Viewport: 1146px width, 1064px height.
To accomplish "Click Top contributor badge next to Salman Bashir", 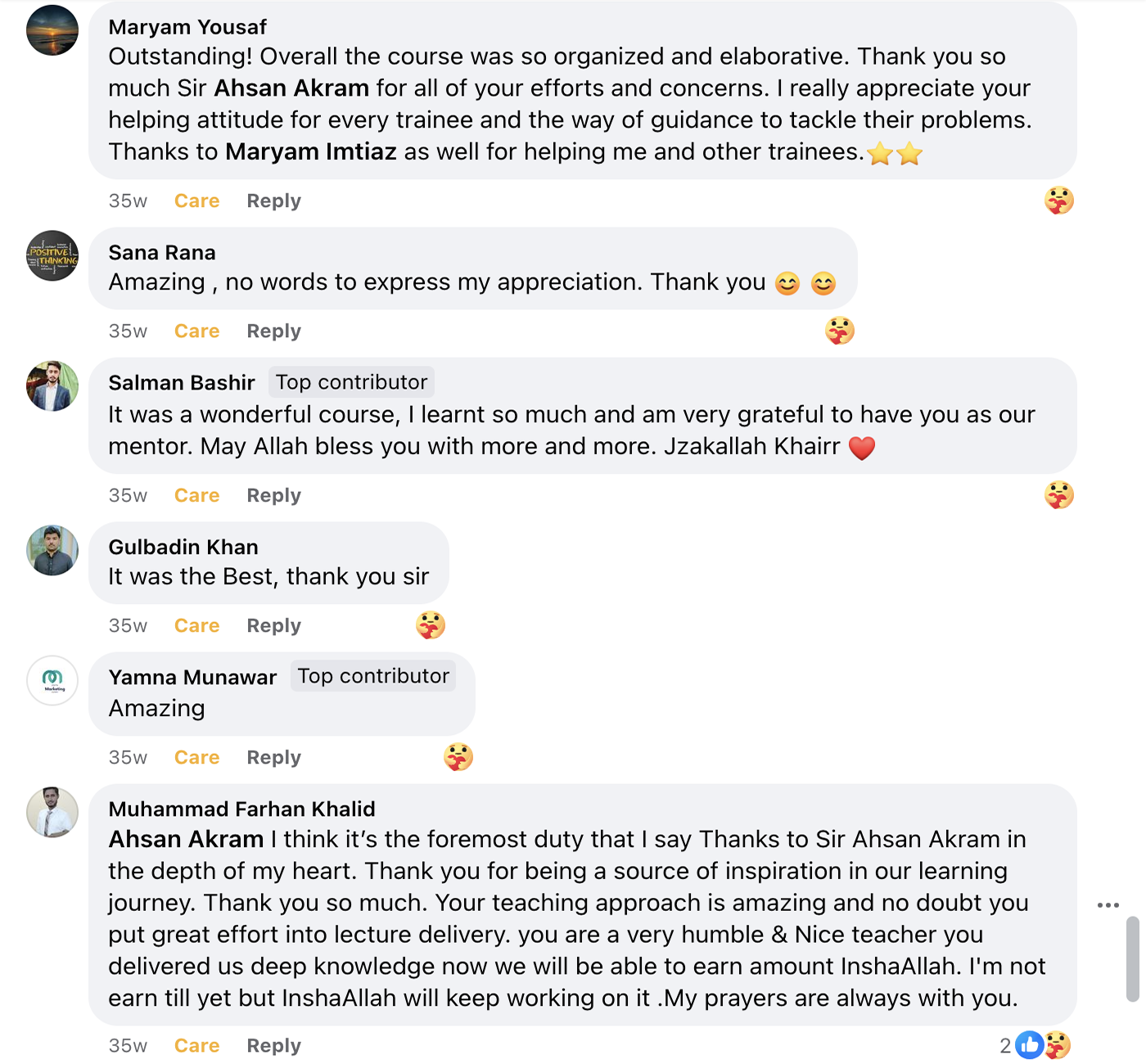I will [x=351, y=382].
